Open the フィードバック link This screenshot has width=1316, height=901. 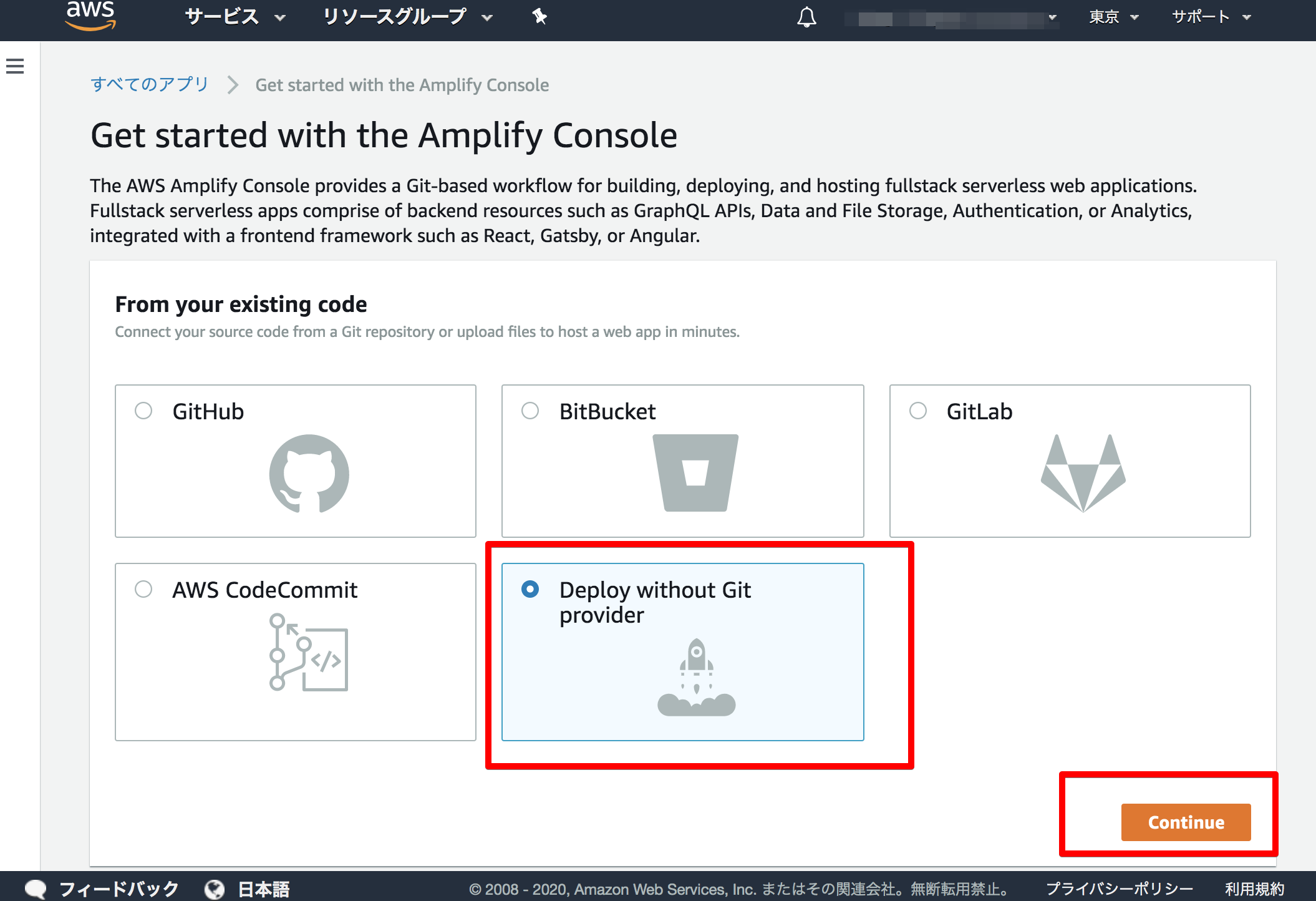(x=119, y=889)
